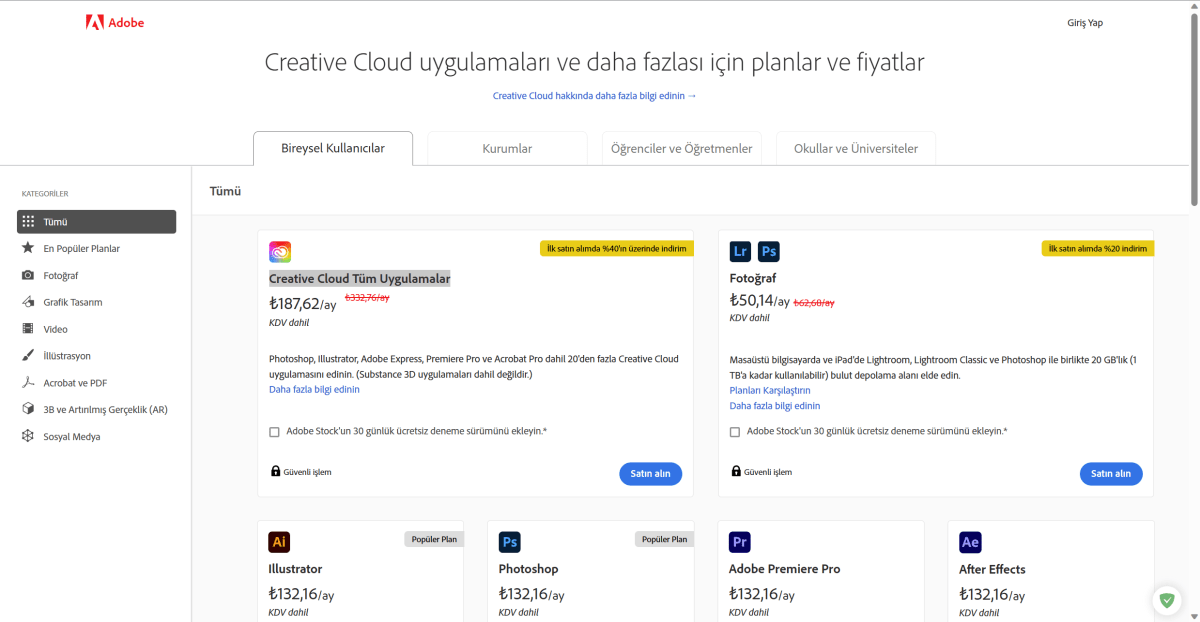
Task: Click the Popüler Plan badge on Illustrator card
Action: (x=434, y=539)
